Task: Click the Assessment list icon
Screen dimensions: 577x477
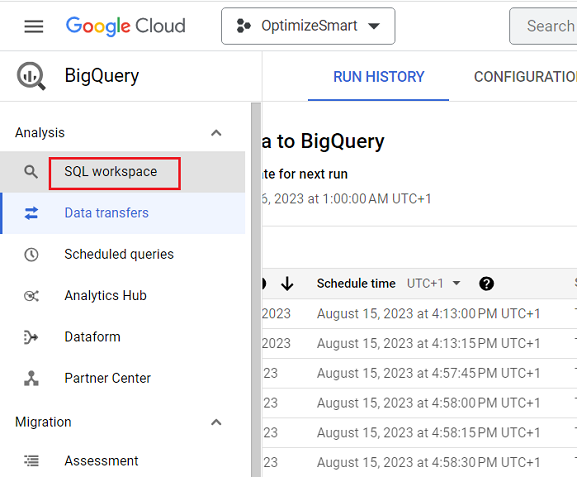Action: tap(31, 461)
